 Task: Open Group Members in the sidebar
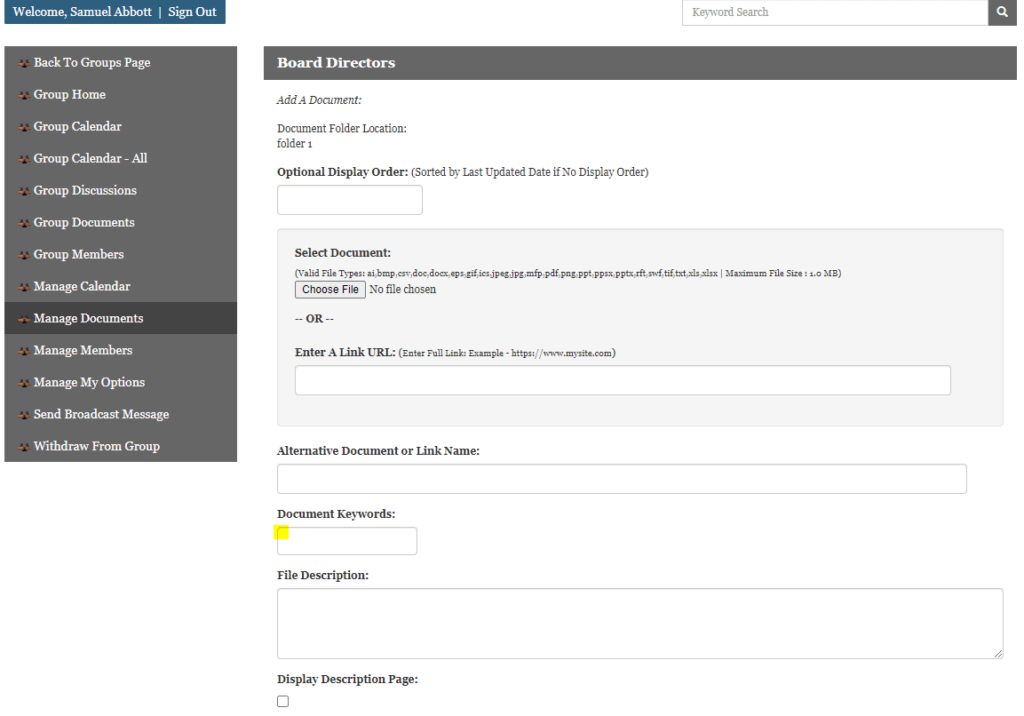click(78, 254)
